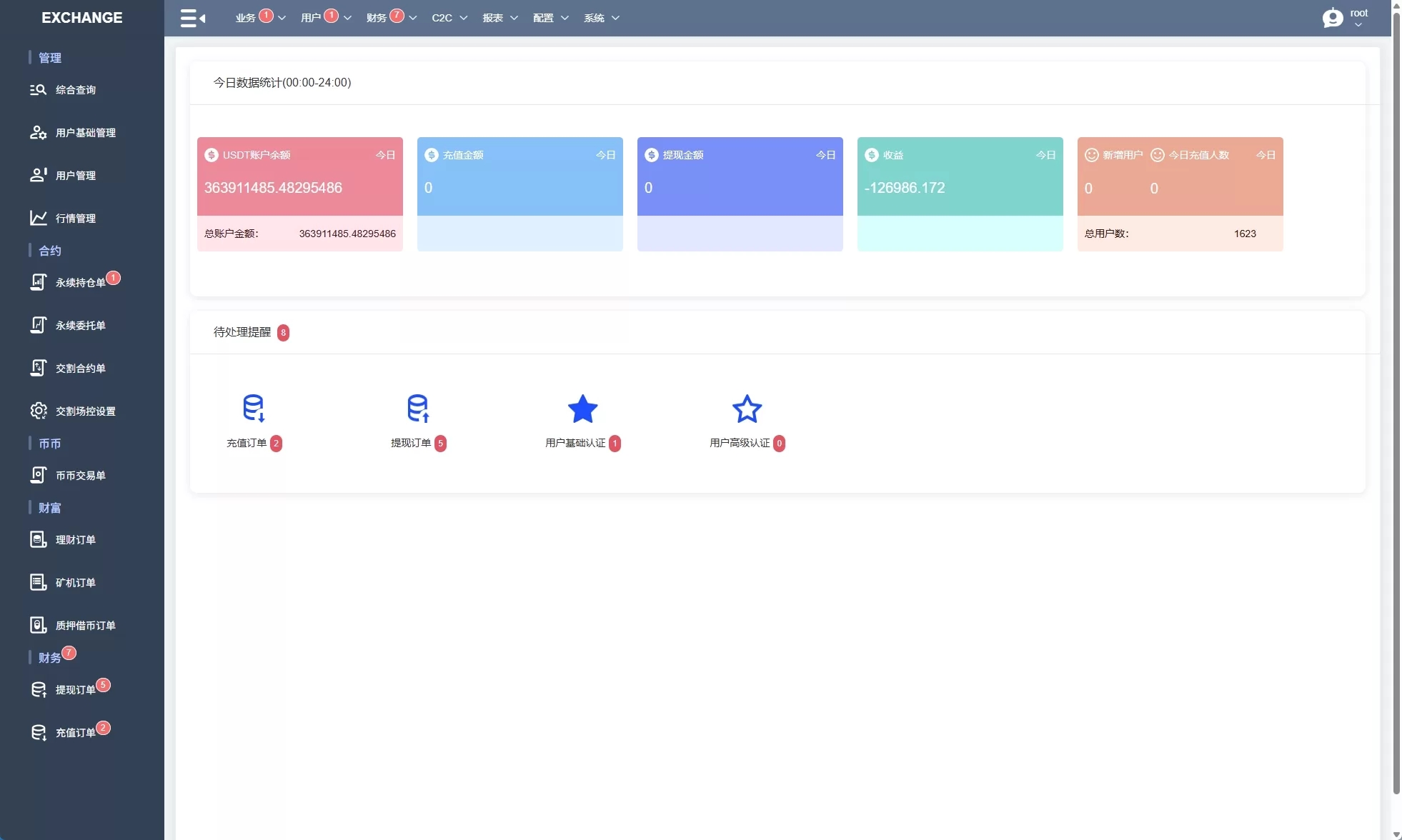Open 交割场控设置 gear icon in sidebar
1402x840 pixels.
pos(38,411)
